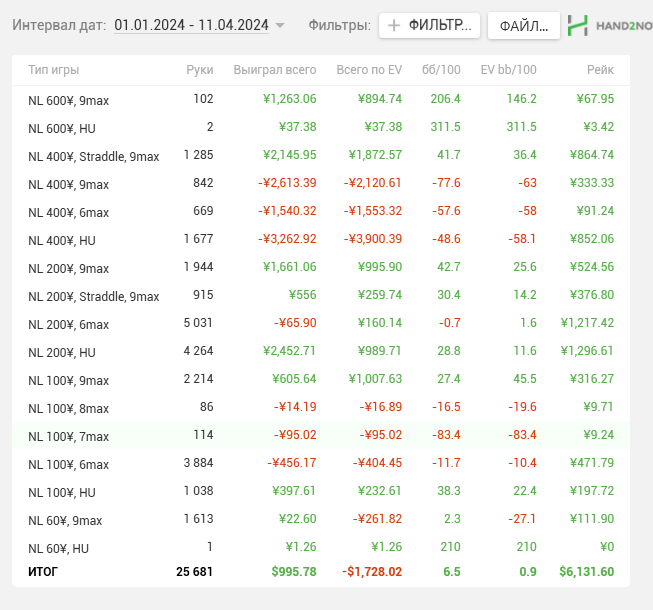Open the date interval dropdown arrow

[x=280, y=26]
